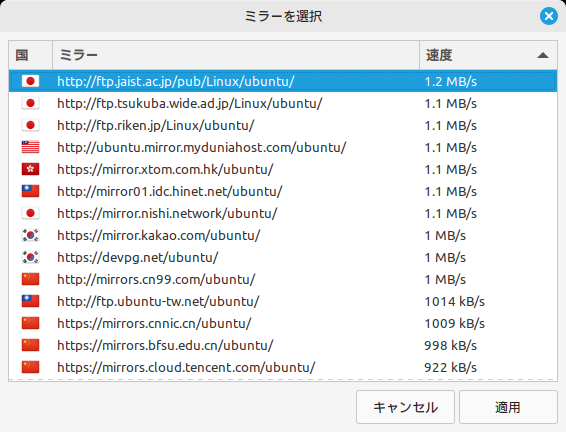
Task: Click the Japan flag beside mirror.nishi.network
Action: [30, 213]
